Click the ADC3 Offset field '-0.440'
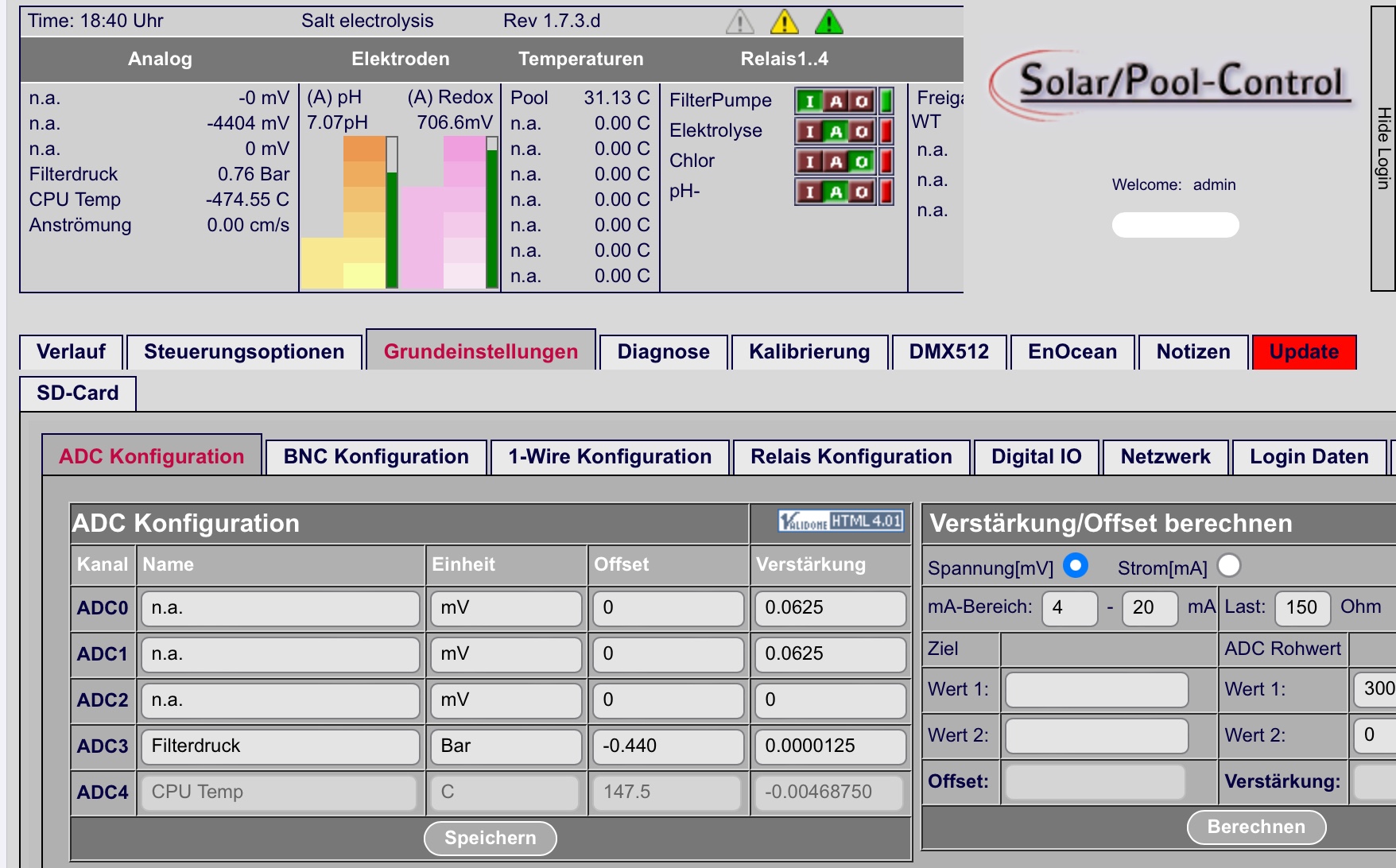The height and width of the screenshot is (868, 1396). 668,746
